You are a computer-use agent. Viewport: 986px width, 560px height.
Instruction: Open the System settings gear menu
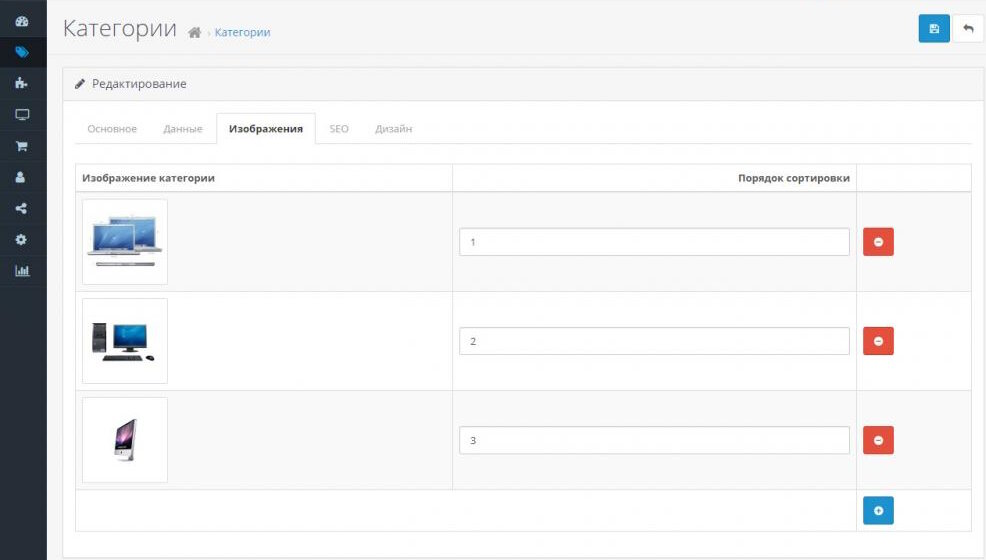click(x=22, y=240)
